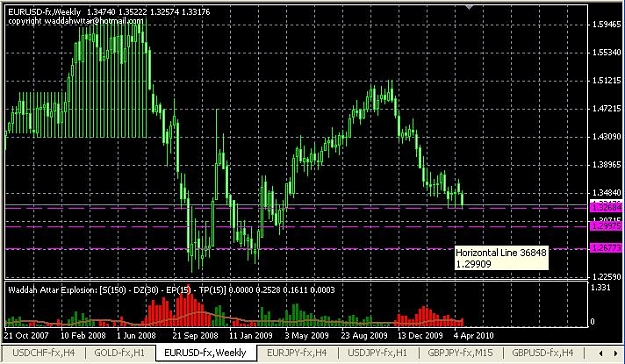This screenshot has height=364, width=625.
Task: Click the magenta 1.26773 price label
Action: [607, 248]
